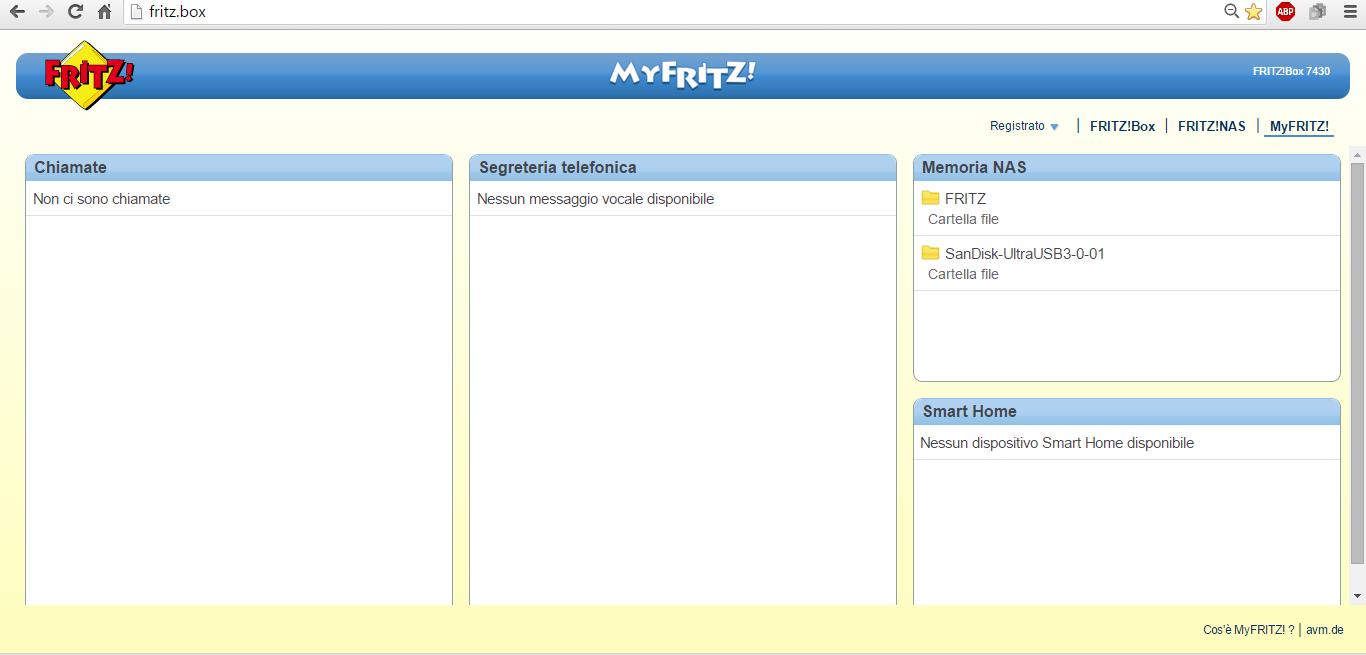Switch to the FRITZ!Box tab
The height and width of the screenshot is (655, 1366).
point(1122,126)
